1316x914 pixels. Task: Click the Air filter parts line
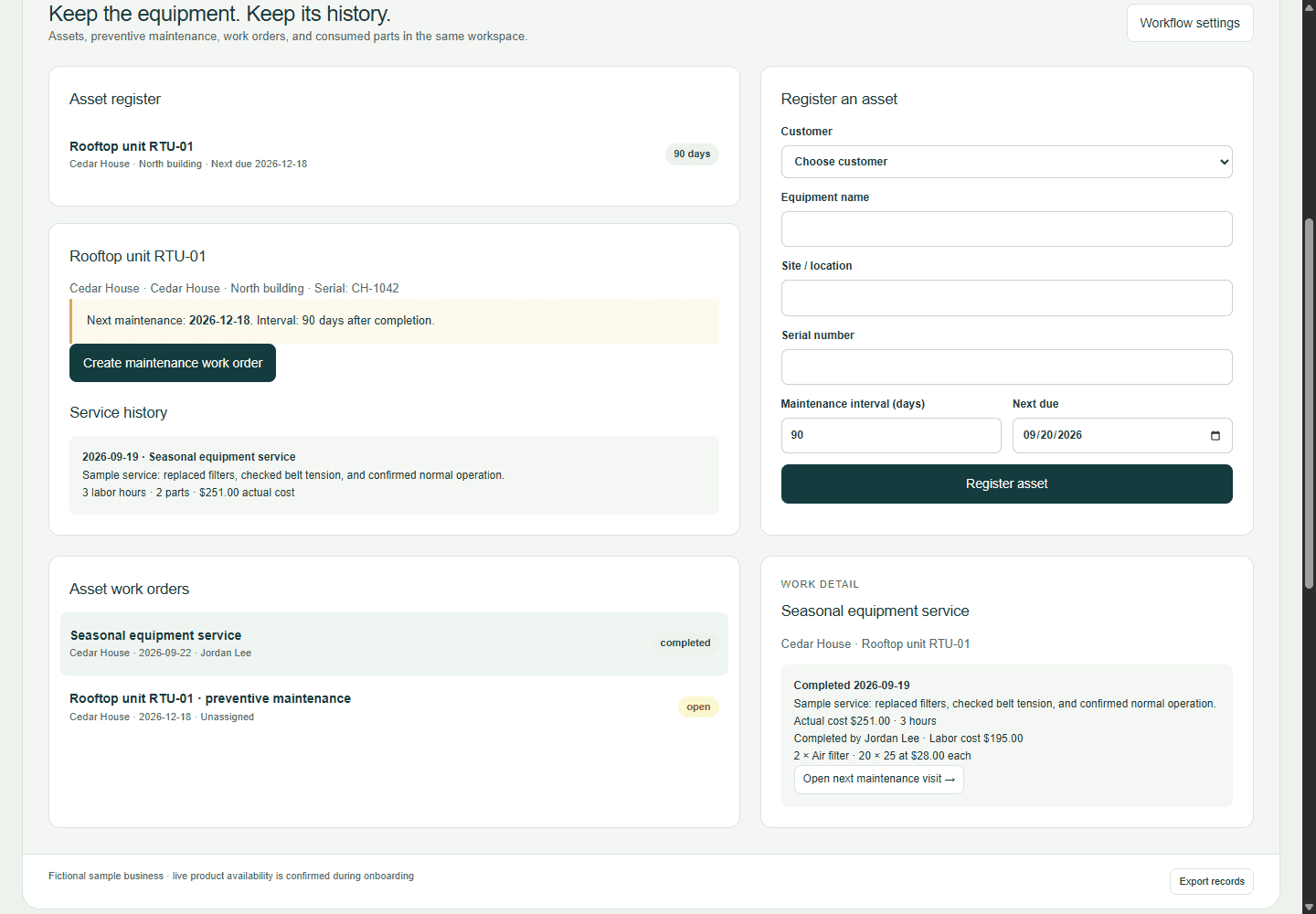[882, 756]
